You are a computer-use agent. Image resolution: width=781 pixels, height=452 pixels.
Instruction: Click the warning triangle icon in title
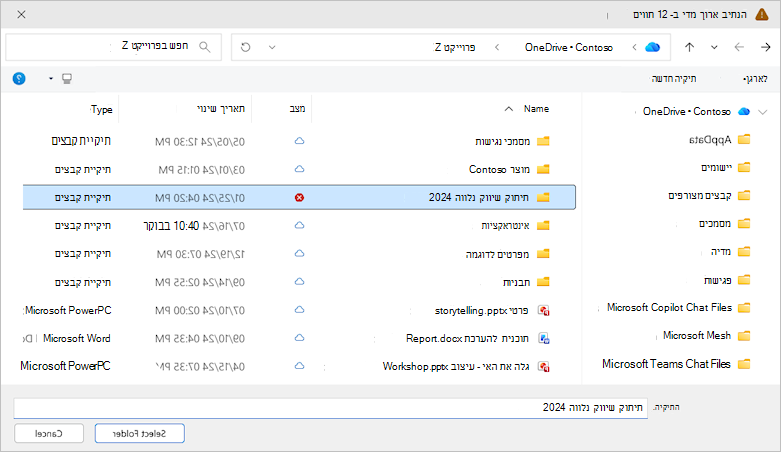point(762,14)
